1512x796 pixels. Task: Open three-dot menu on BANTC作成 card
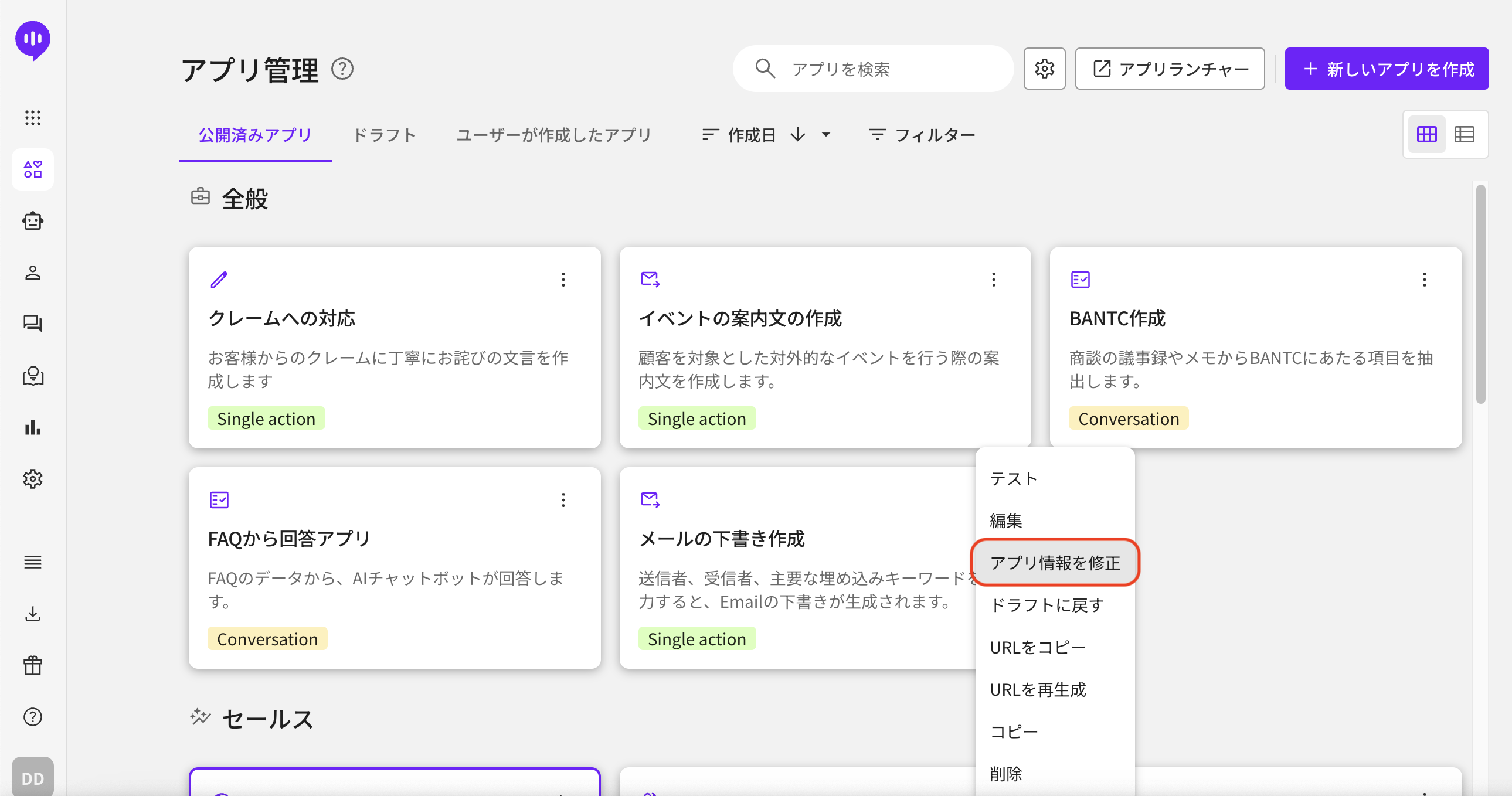[x=1424, y=280]
